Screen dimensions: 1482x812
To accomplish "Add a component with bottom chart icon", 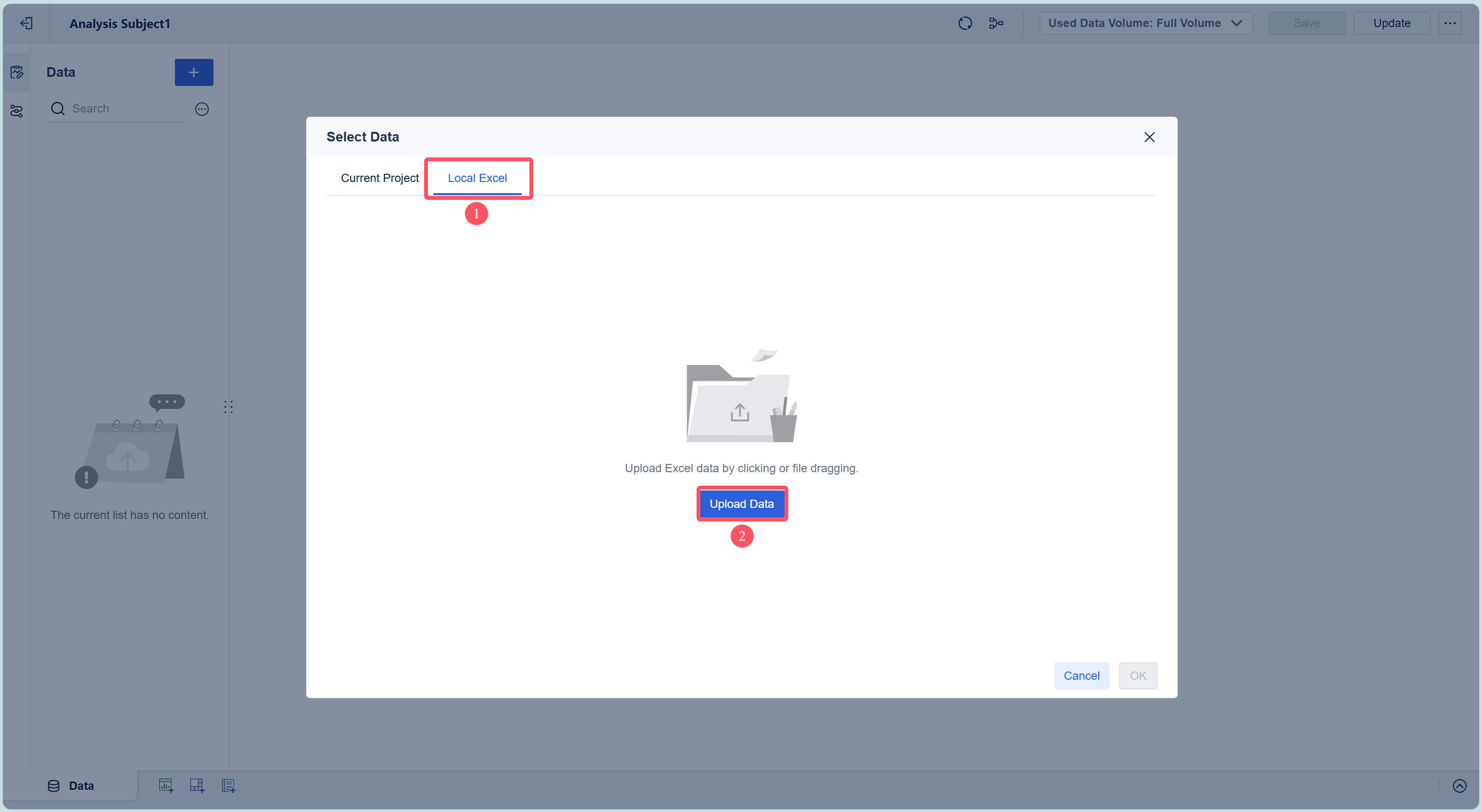I will pyautogui.click(x=166, y=785).
